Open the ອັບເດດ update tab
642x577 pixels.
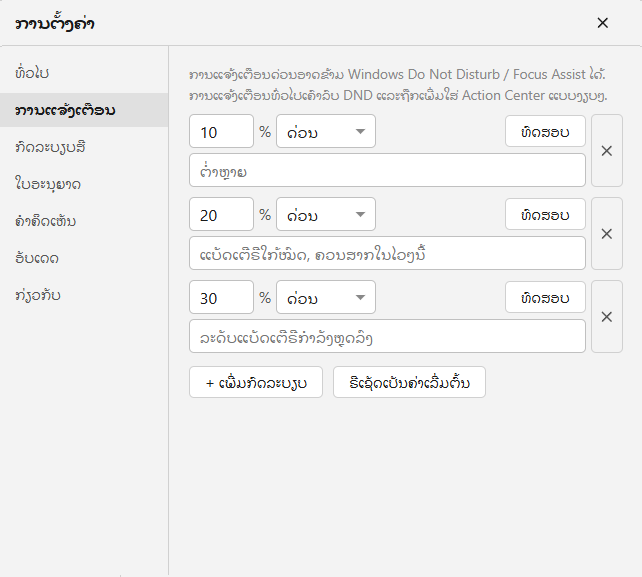tap(84, 258)
